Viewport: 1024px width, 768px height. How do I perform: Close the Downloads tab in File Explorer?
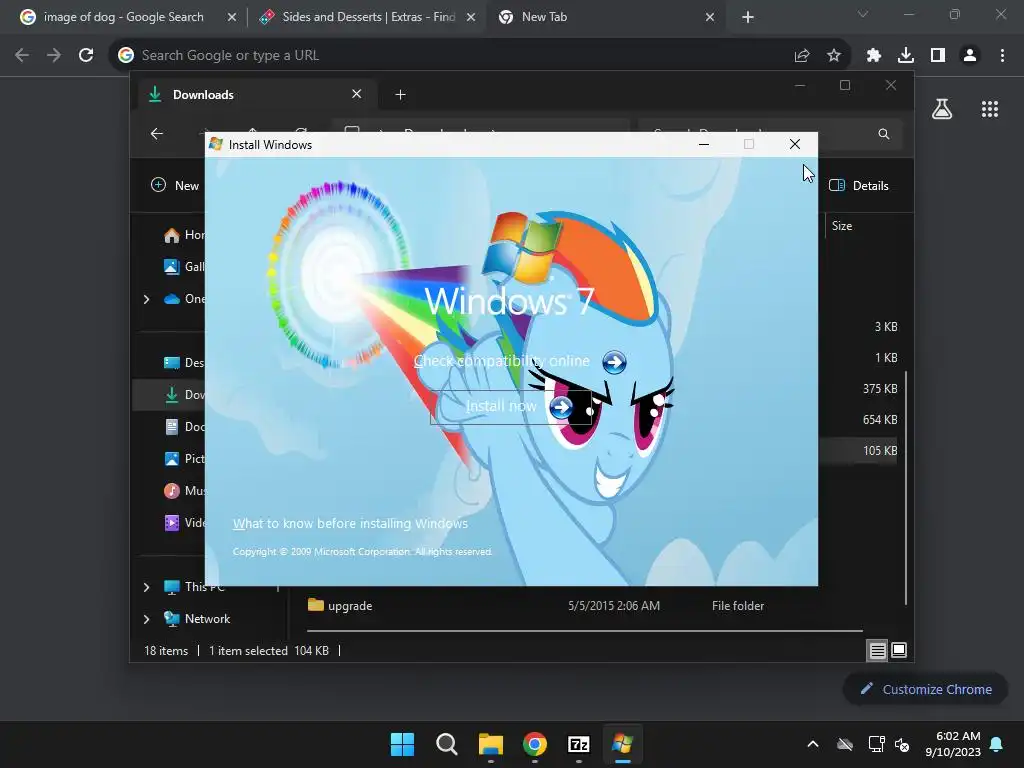[x=357, y=94]
